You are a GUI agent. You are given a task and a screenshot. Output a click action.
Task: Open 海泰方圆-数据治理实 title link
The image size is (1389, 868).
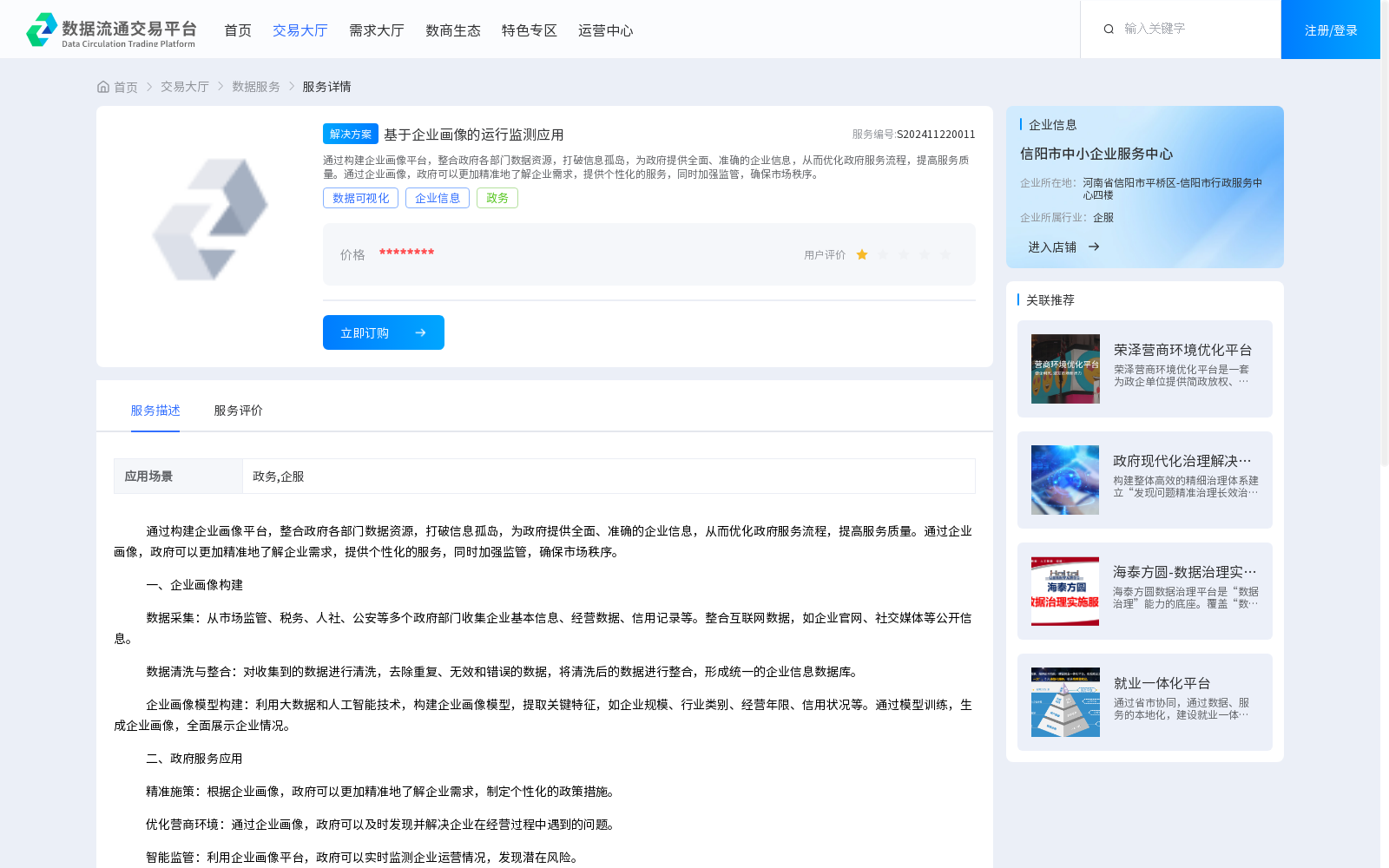(x=1185, y=572)
